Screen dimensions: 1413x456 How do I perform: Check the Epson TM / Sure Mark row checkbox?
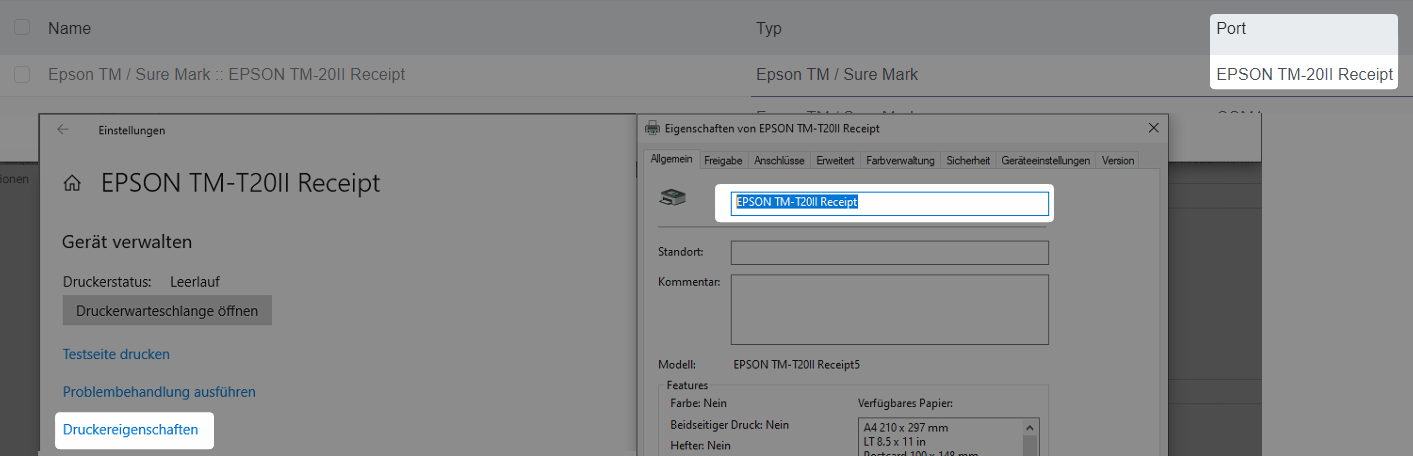22,74
